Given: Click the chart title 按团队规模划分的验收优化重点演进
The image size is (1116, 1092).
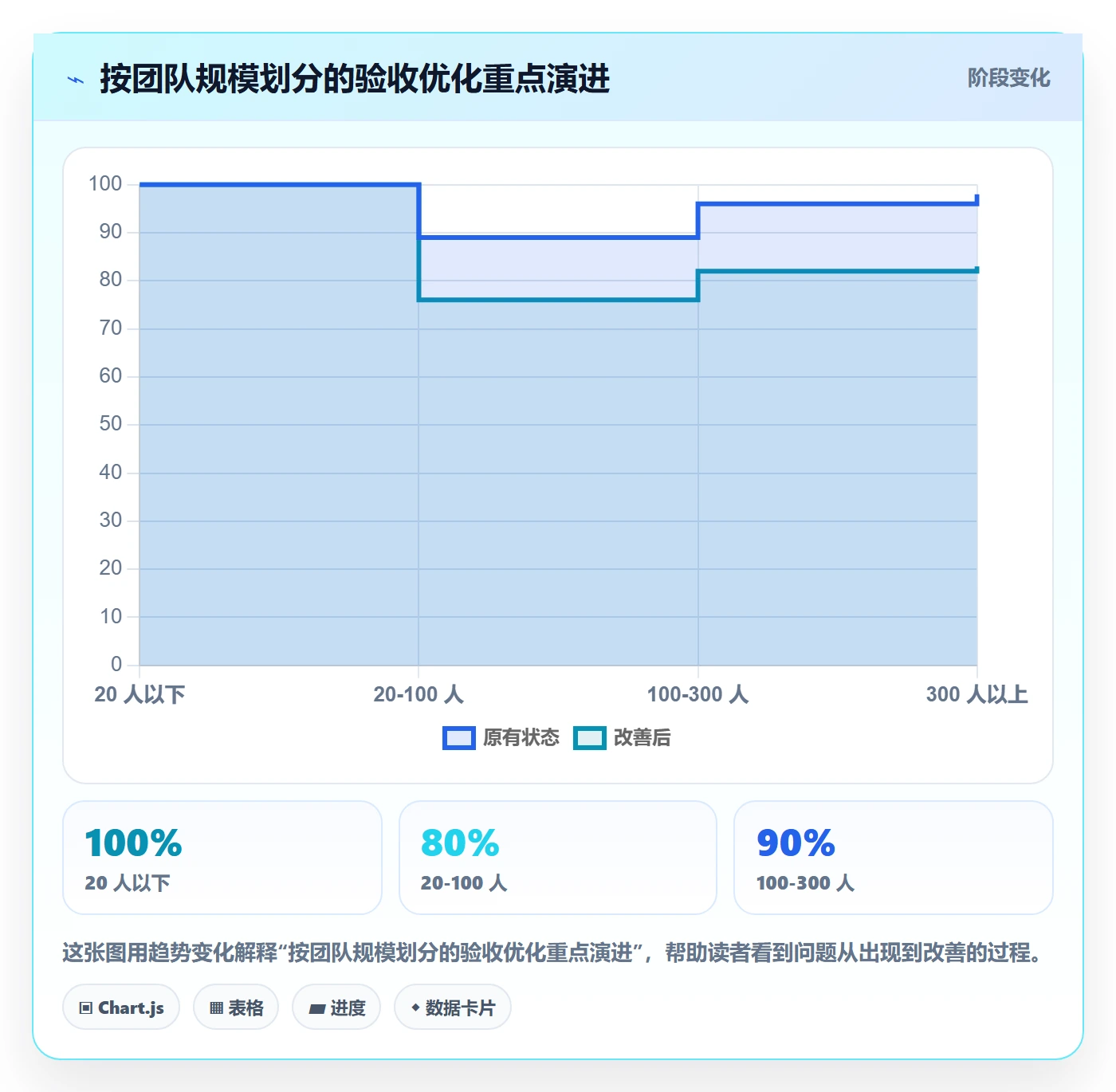Looking at the screenshot, I should pos(355,79).
